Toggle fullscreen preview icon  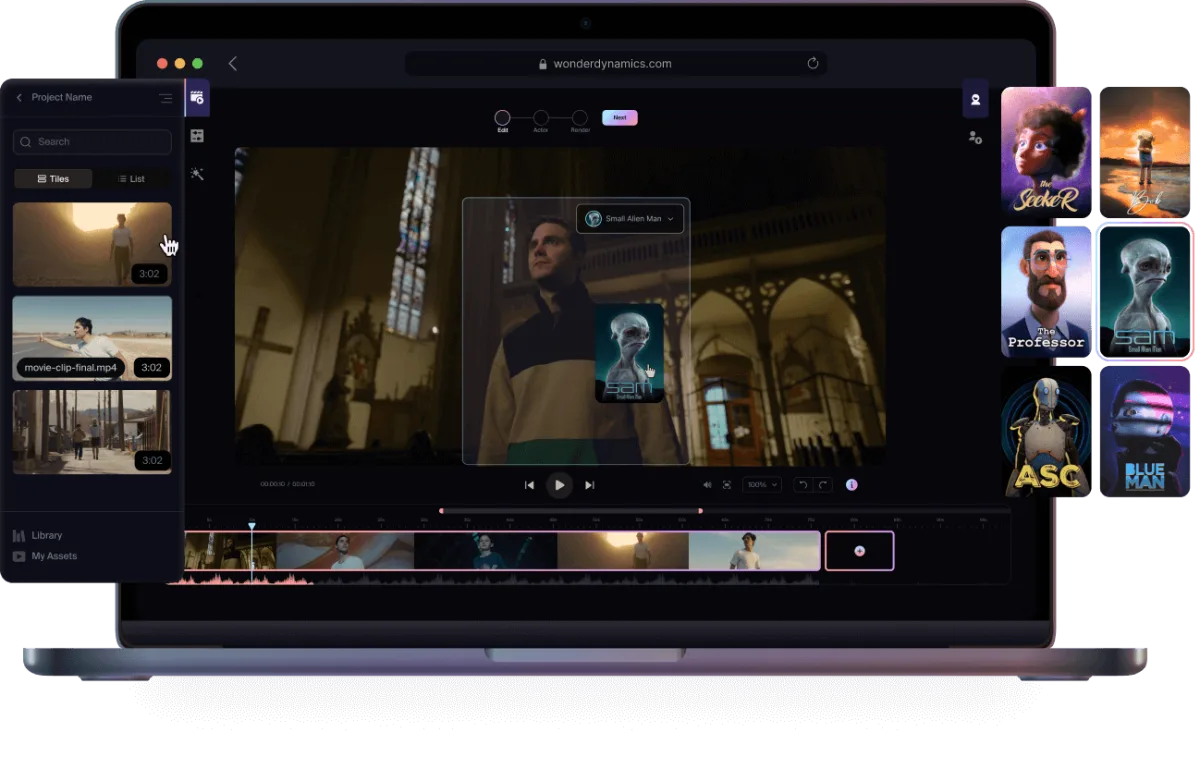click(727, 485)
